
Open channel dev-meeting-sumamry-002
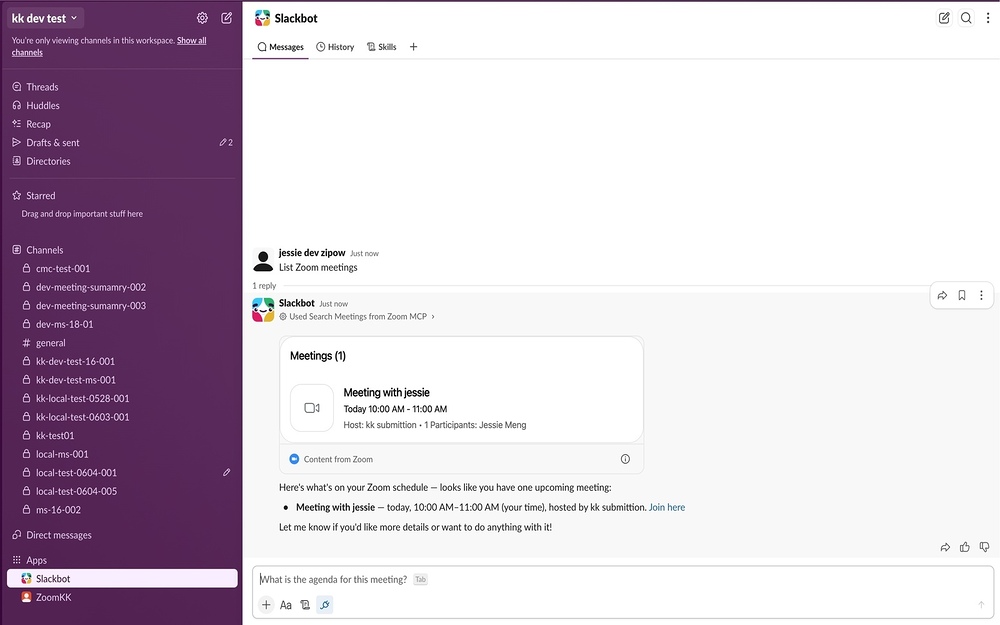point(91,287)
